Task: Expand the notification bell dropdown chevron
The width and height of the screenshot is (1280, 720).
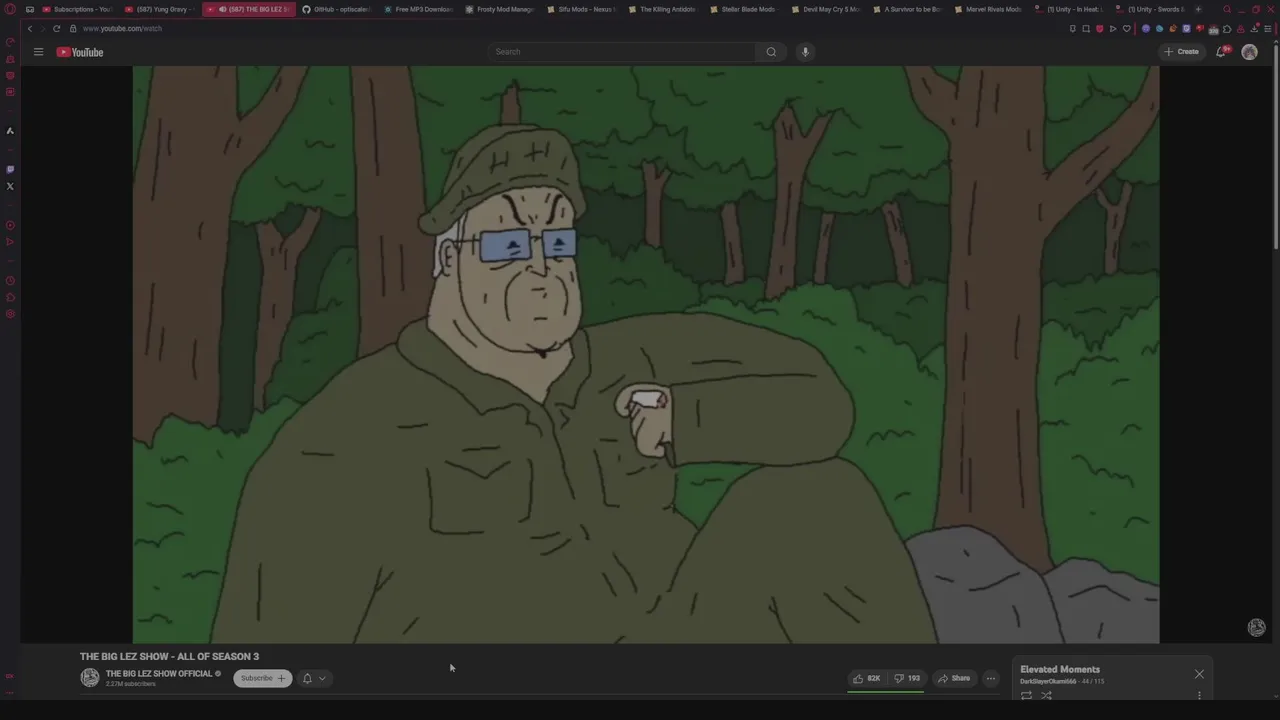Action: [x=322, y=678]
